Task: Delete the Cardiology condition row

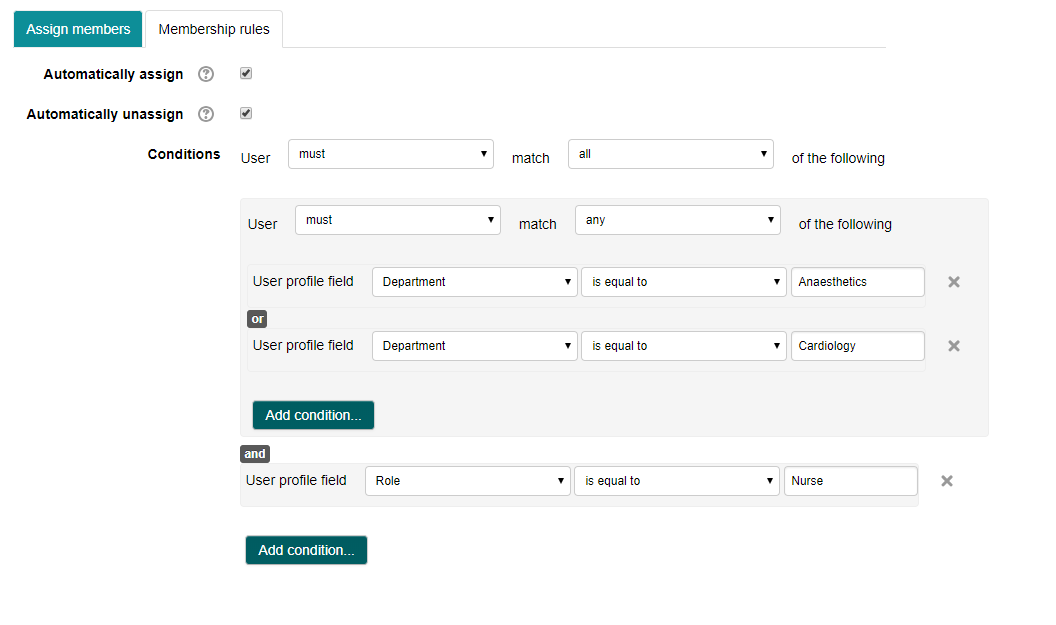Action: click(953, 346)
